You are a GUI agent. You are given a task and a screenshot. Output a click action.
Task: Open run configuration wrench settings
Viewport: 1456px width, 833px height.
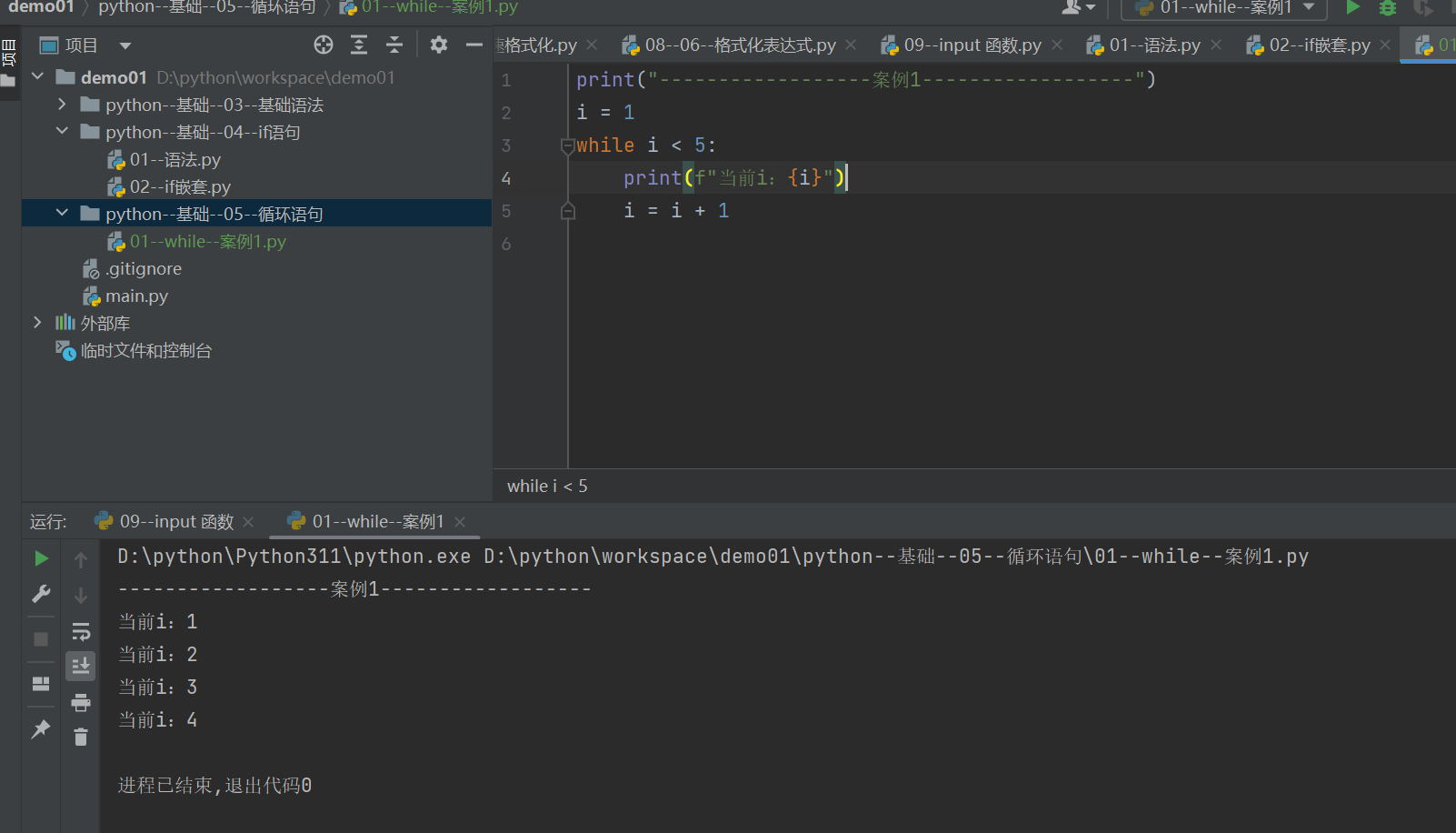pyautogui.click(x=41, y=594)
